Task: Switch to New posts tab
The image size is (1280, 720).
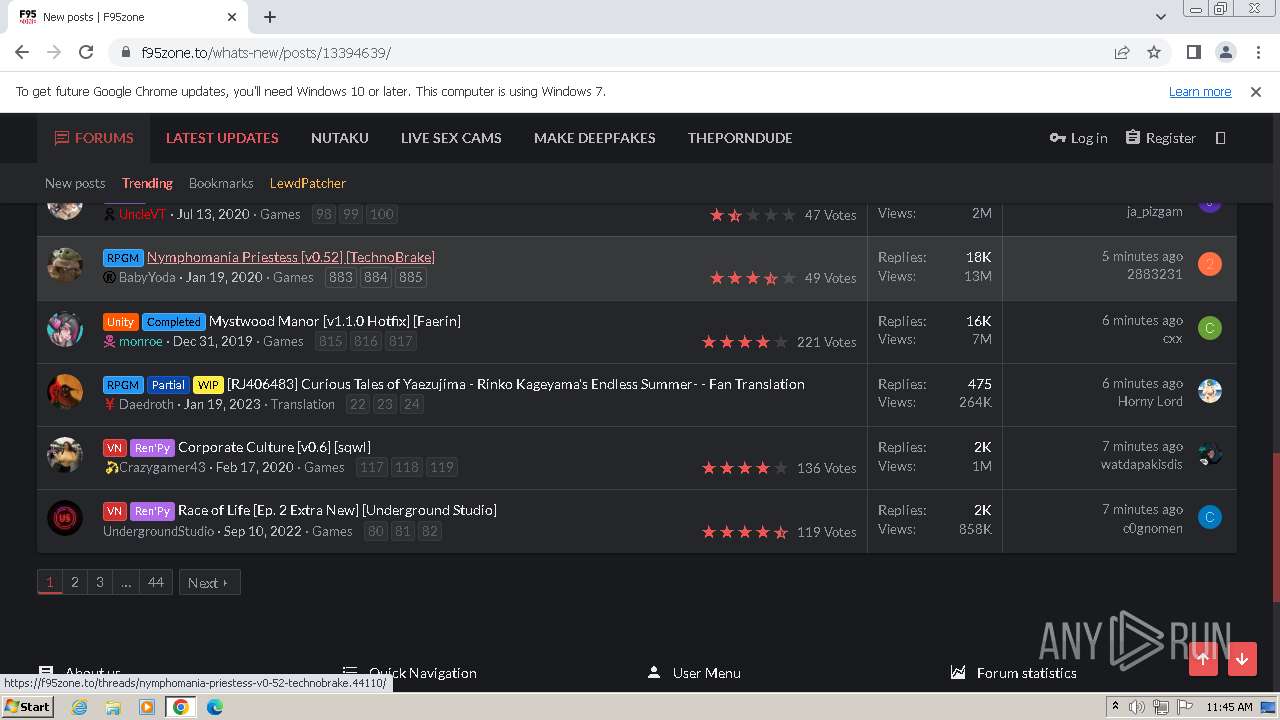Action: click(x=75, y=183)
